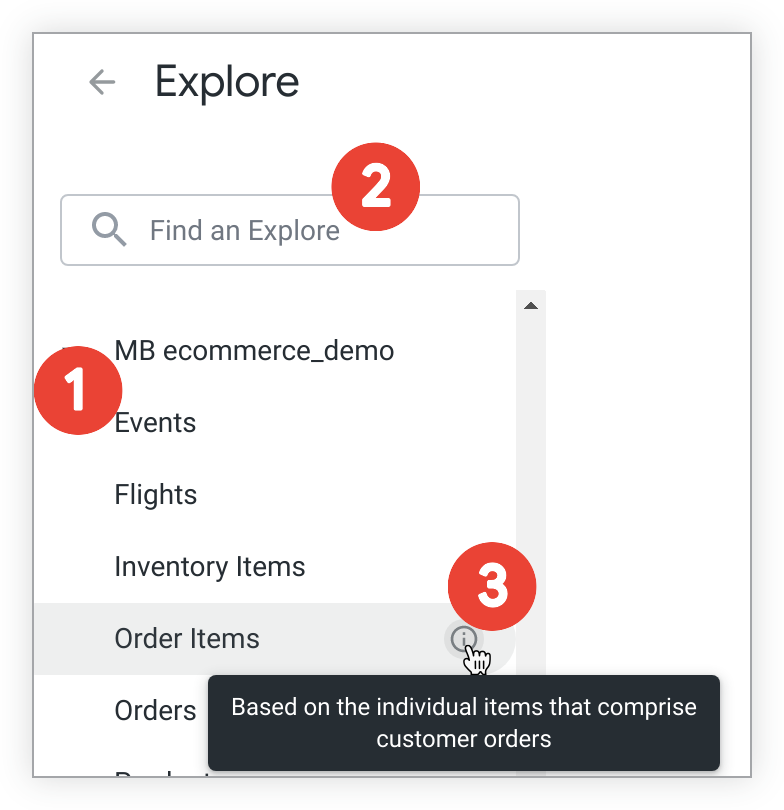Click the red number 1 annotation badge

click(x=78, y=391)
